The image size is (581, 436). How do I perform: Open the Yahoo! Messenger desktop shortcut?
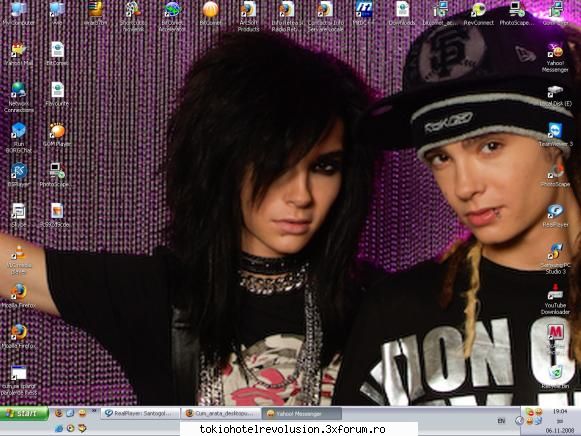tap(555, 58)
